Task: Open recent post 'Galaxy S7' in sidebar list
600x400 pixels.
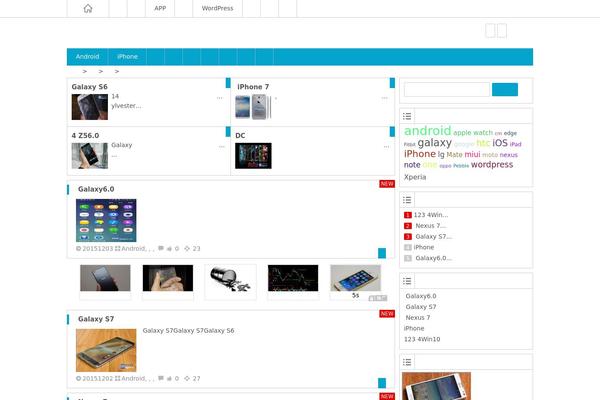Action: pyautogui.click(x=421, y=307)
